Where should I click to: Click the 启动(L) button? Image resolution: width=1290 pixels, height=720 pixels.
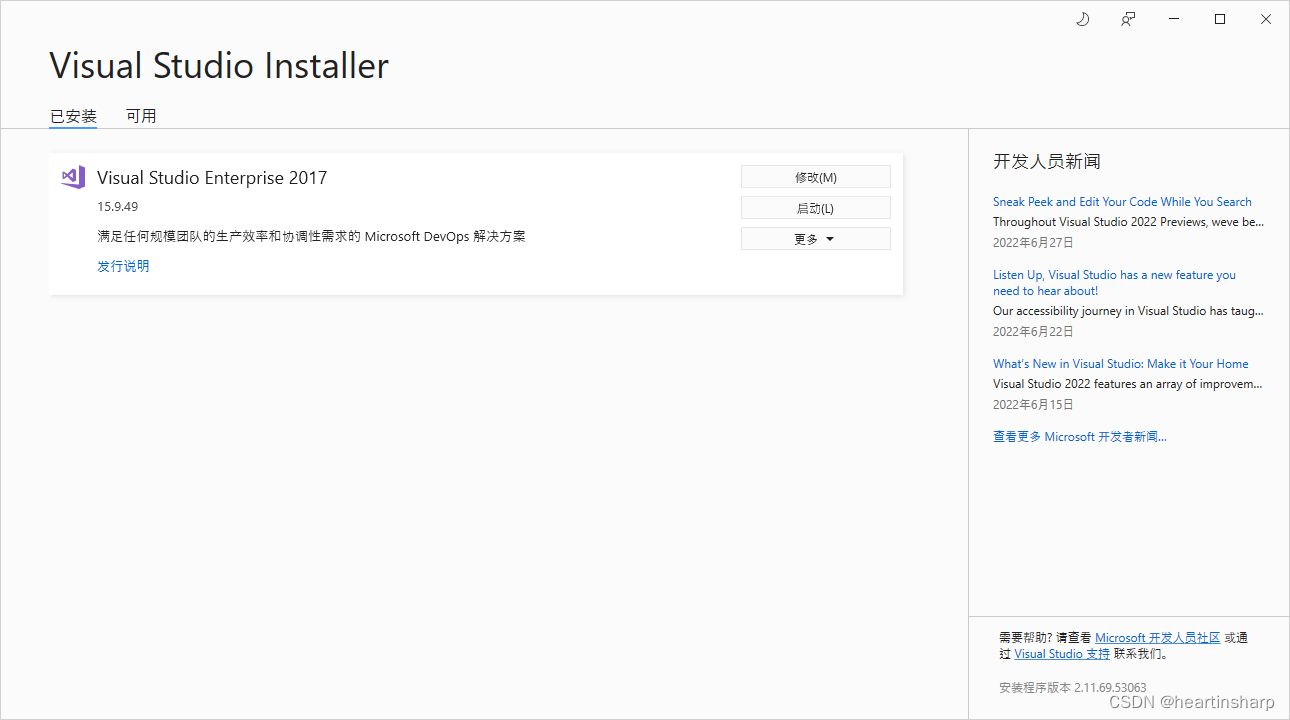click(x=816, y=208)
